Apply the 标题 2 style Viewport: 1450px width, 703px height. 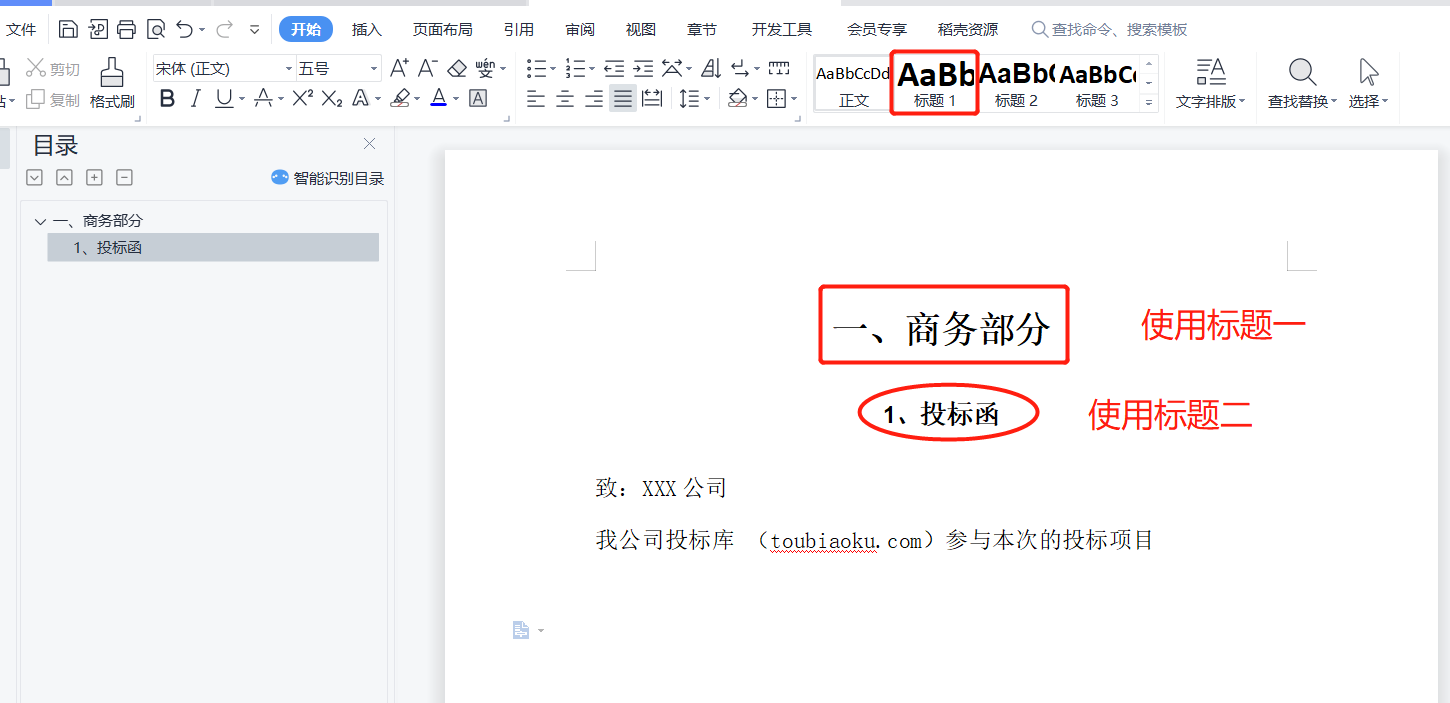point(1016,83)
